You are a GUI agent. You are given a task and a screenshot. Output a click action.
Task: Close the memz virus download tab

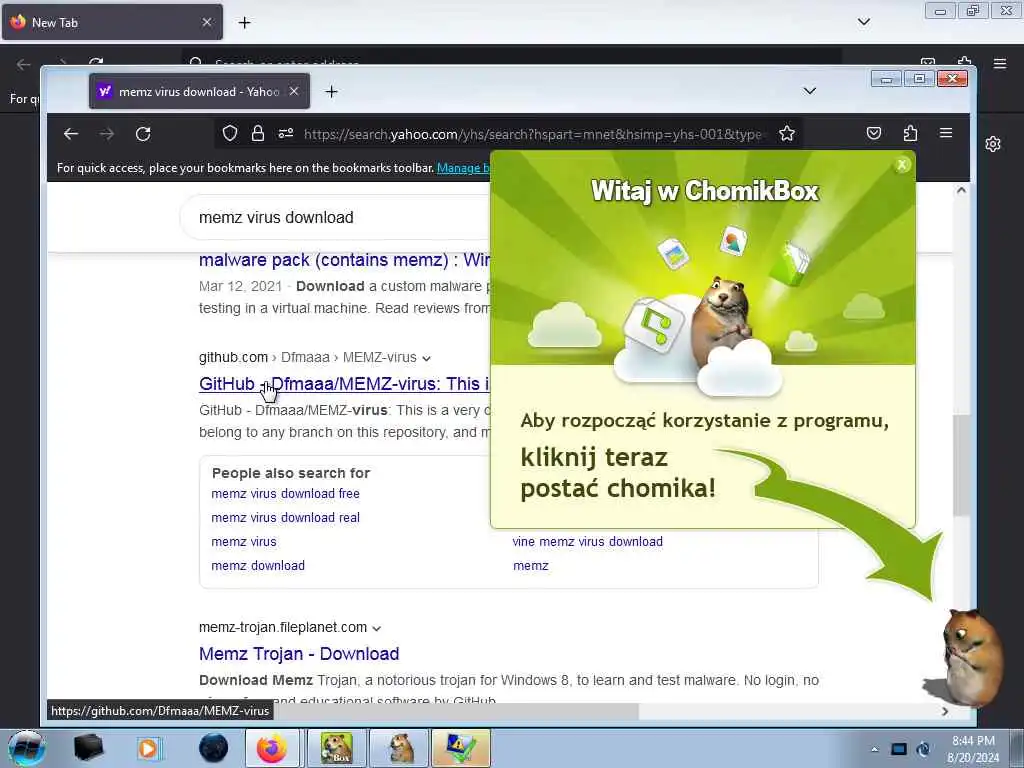[x=294, y=91]
